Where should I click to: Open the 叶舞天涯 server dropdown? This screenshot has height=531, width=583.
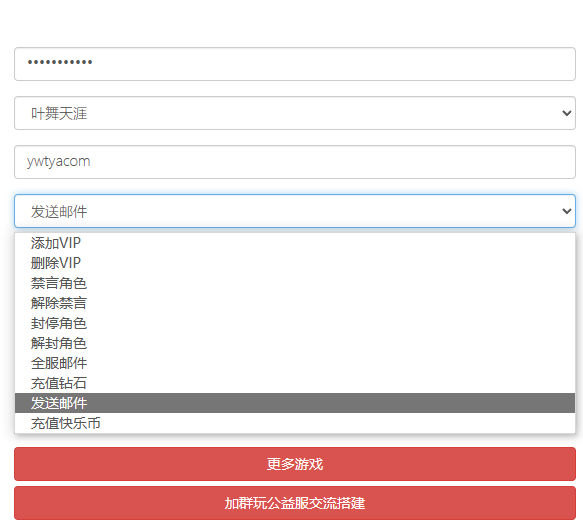click(x=295, y=113)
